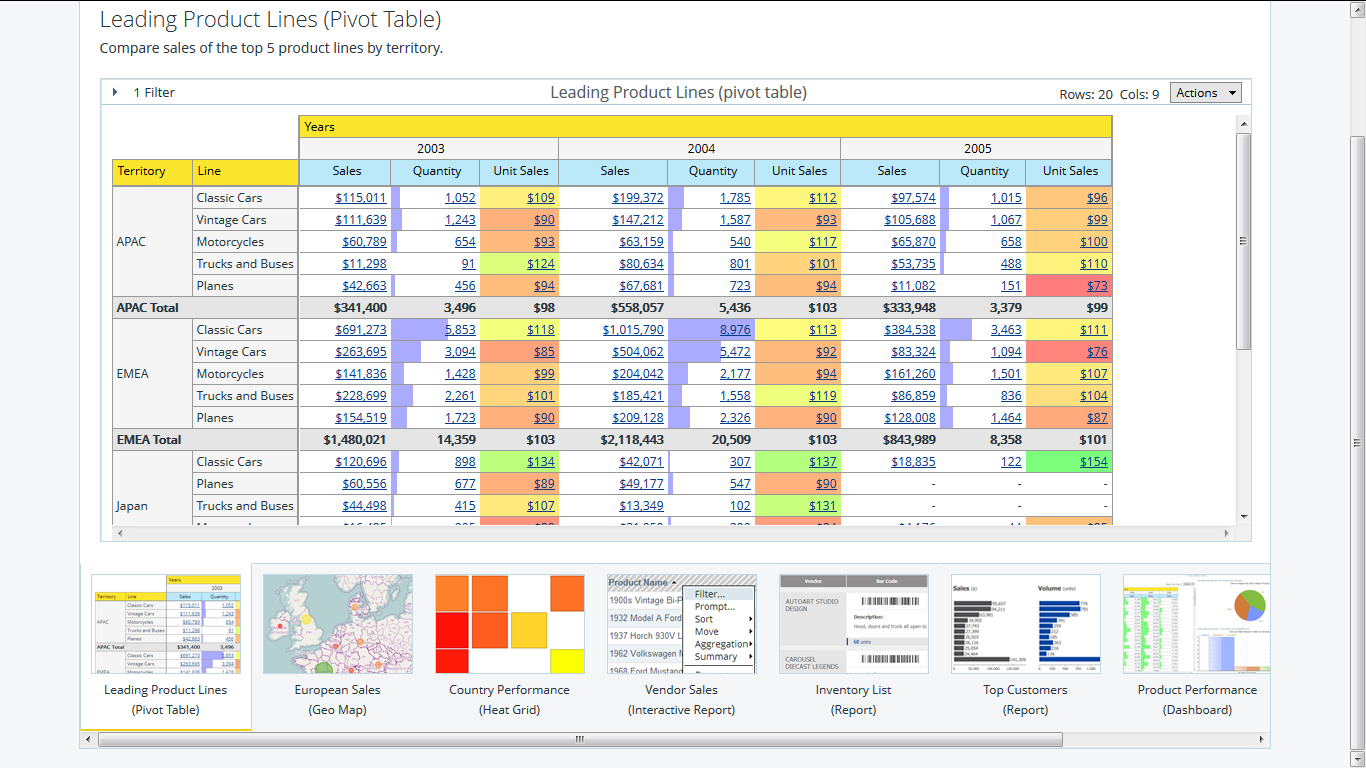Click the $18,835 sales link
Viewport: 1366px width, 768px height.
click(914, 462)
